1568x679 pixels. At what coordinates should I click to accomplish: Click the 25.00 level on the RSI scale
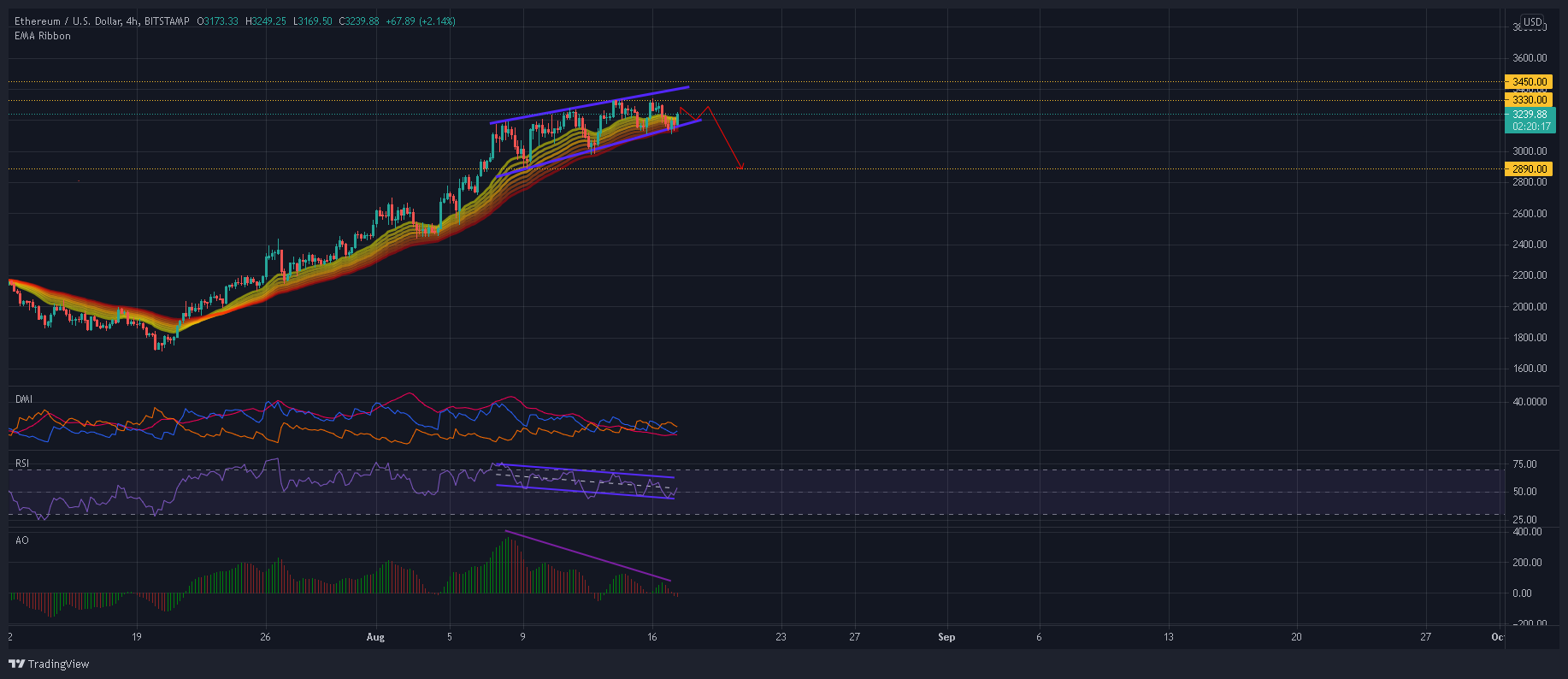[1525, 520]
